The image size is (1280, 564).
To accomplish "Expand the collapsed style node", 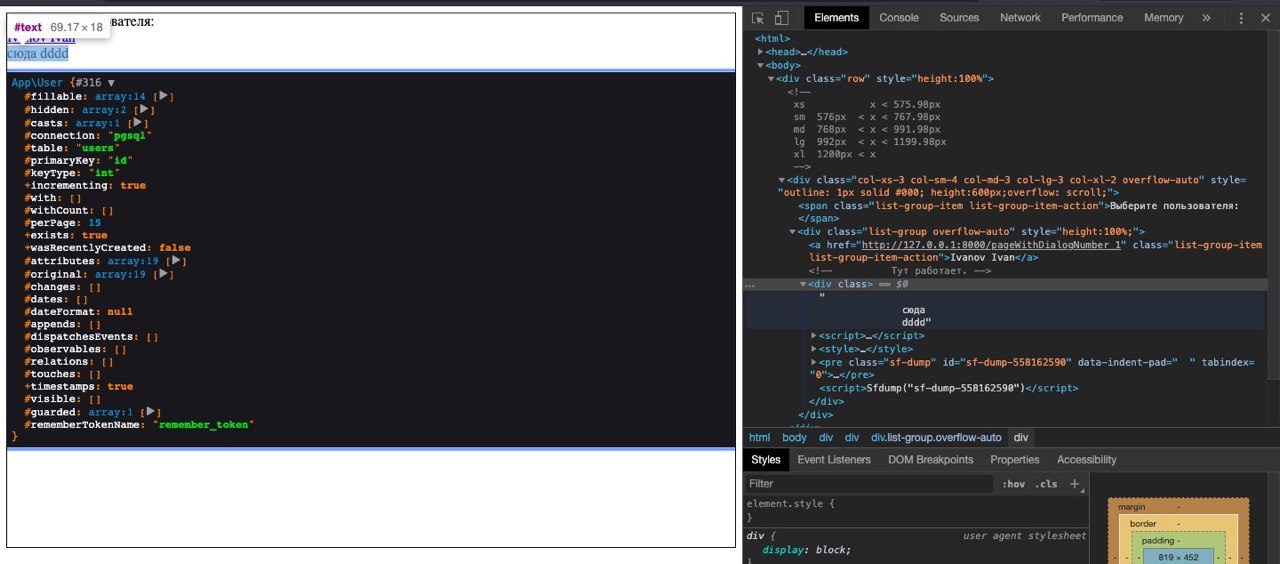I will [x=814, y=349].
